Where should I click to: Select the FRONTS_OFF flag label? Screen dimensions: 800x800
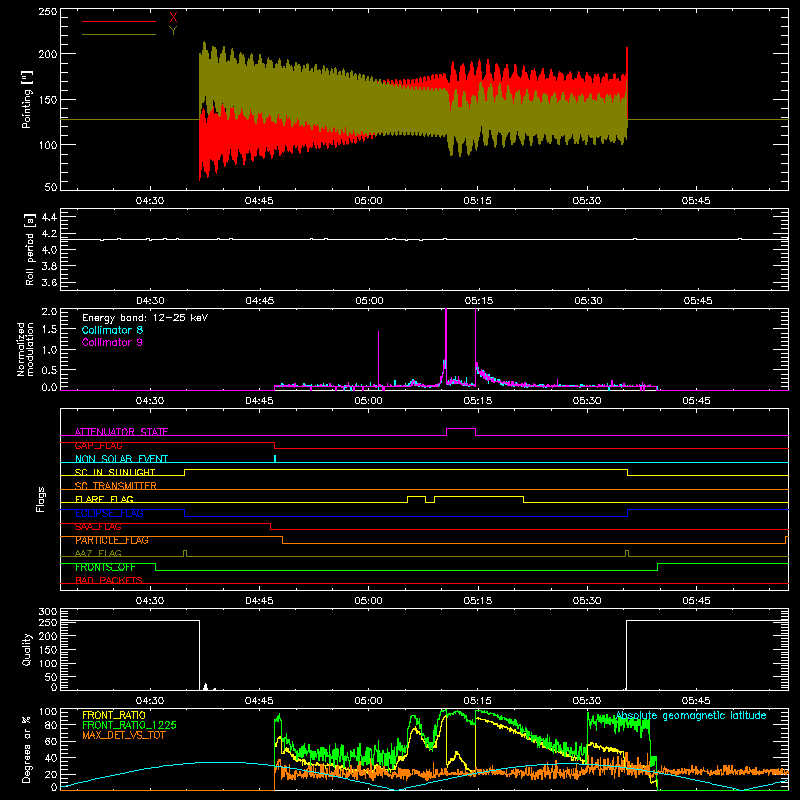pyautogui.click(x=105, y=567)
